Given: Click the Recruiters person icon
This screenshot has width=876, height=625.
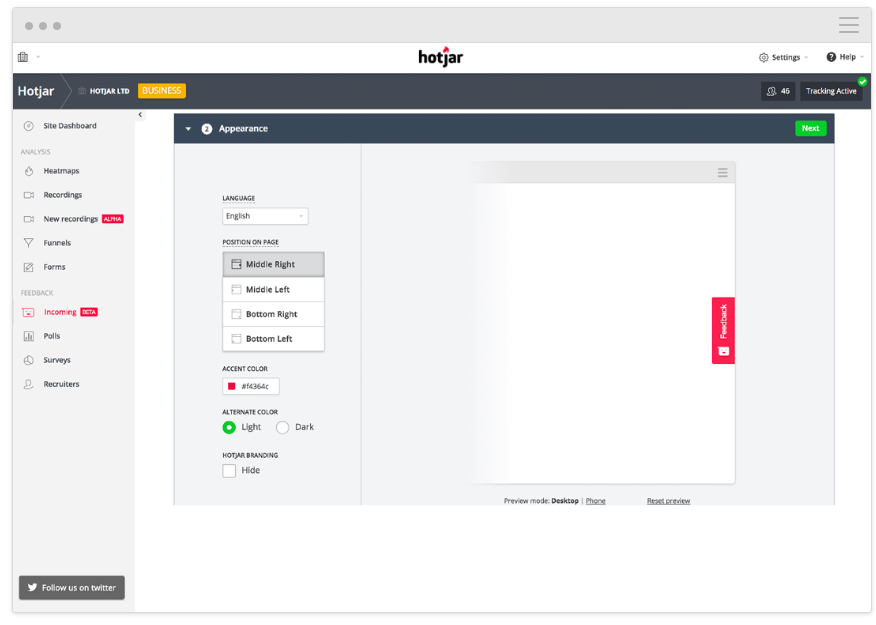Looking at the screenshot, I should (x=28, y=384).
